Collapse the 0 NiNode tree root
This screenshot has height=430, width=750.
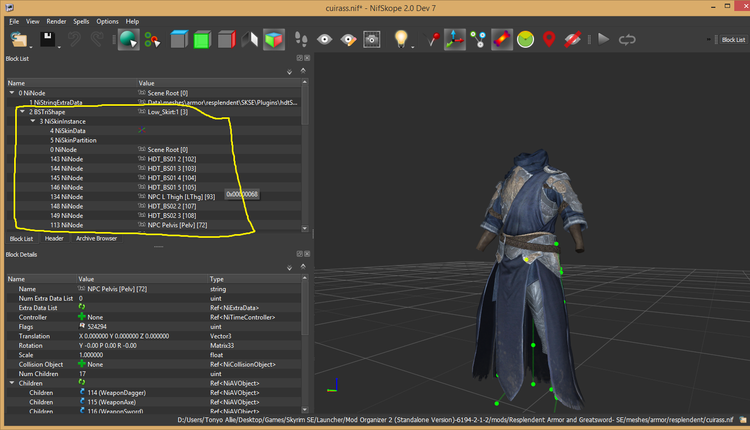(x=12, y=93)
